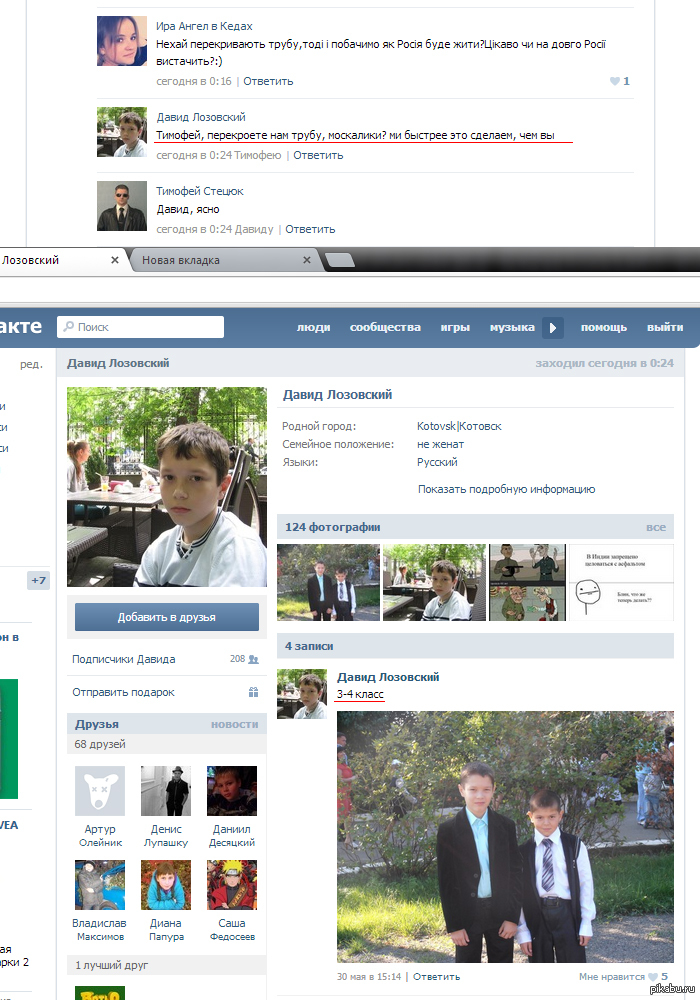Open Артур Олейник's friend avatar
Viewport: 700px width, 1000px height.
(100, 791)
